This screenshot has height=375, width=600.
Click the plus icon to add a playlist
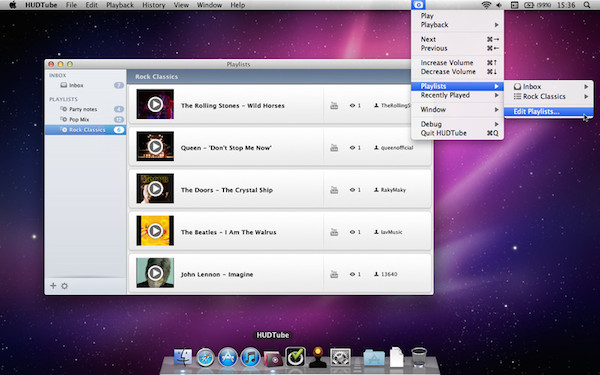pyautogui.click(x=53, y=285)
